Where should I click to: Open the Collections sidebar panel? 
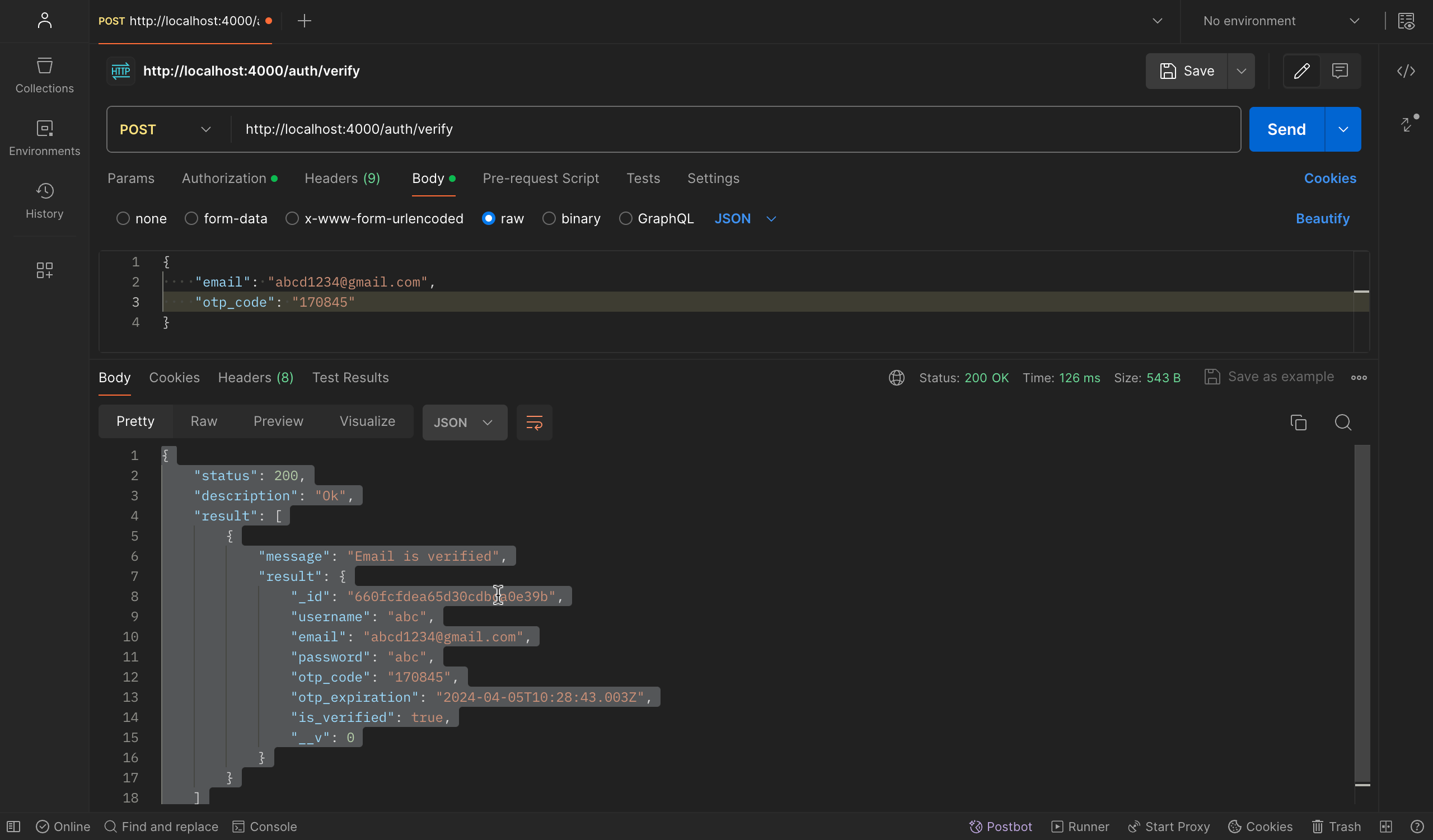[44, 75]
